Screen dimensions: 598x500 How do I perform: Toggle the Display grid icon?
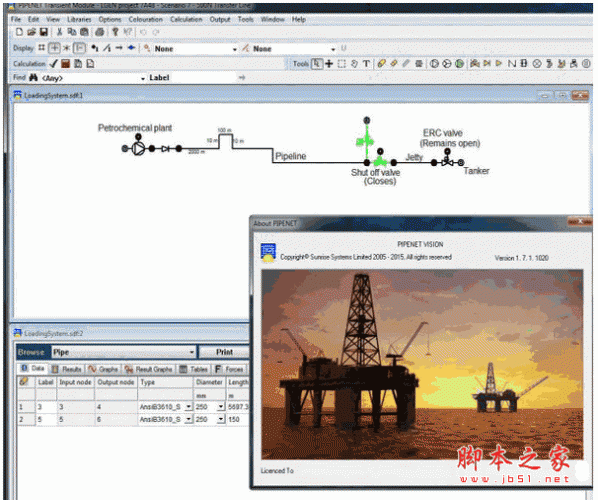41,48
